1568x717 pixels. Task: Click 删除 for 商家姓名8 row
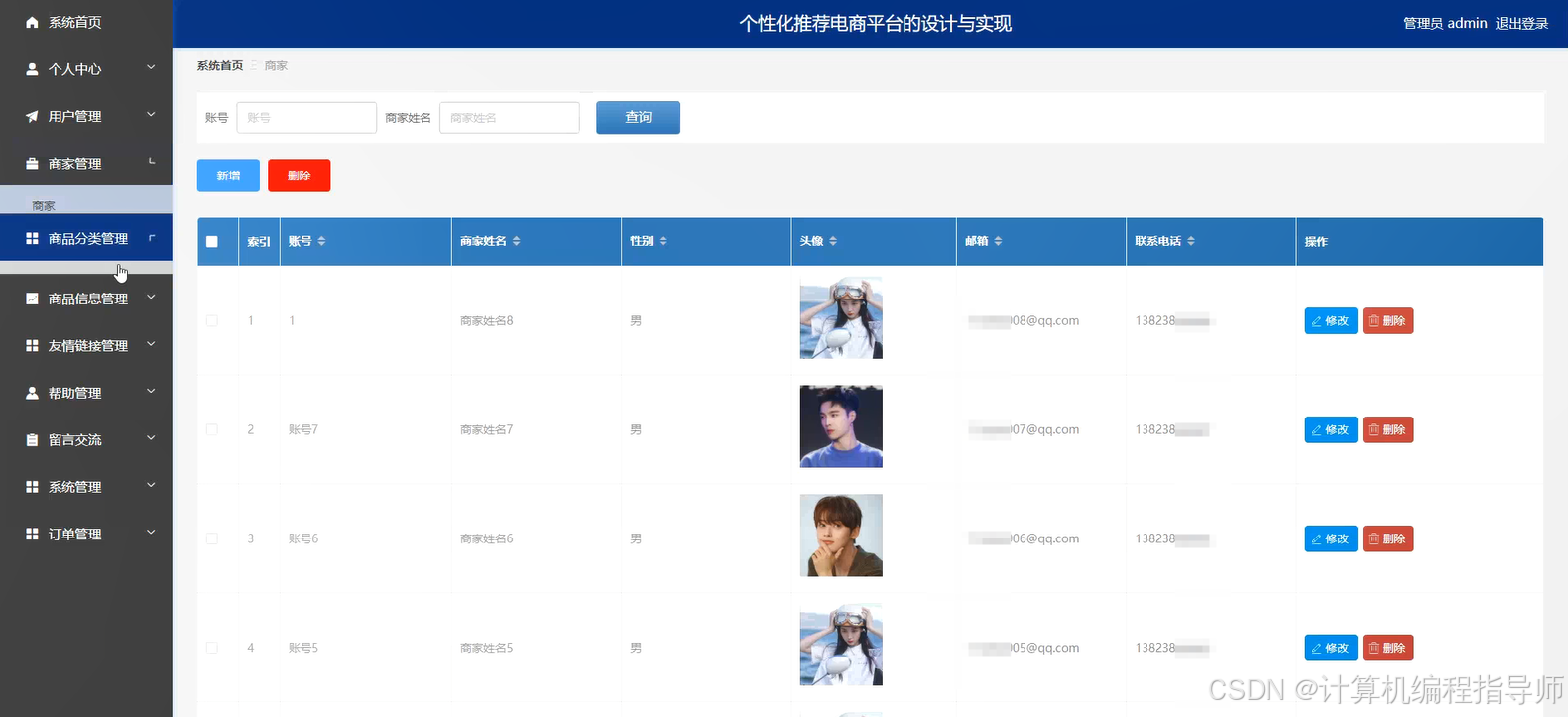click(x=1387, y=321)
